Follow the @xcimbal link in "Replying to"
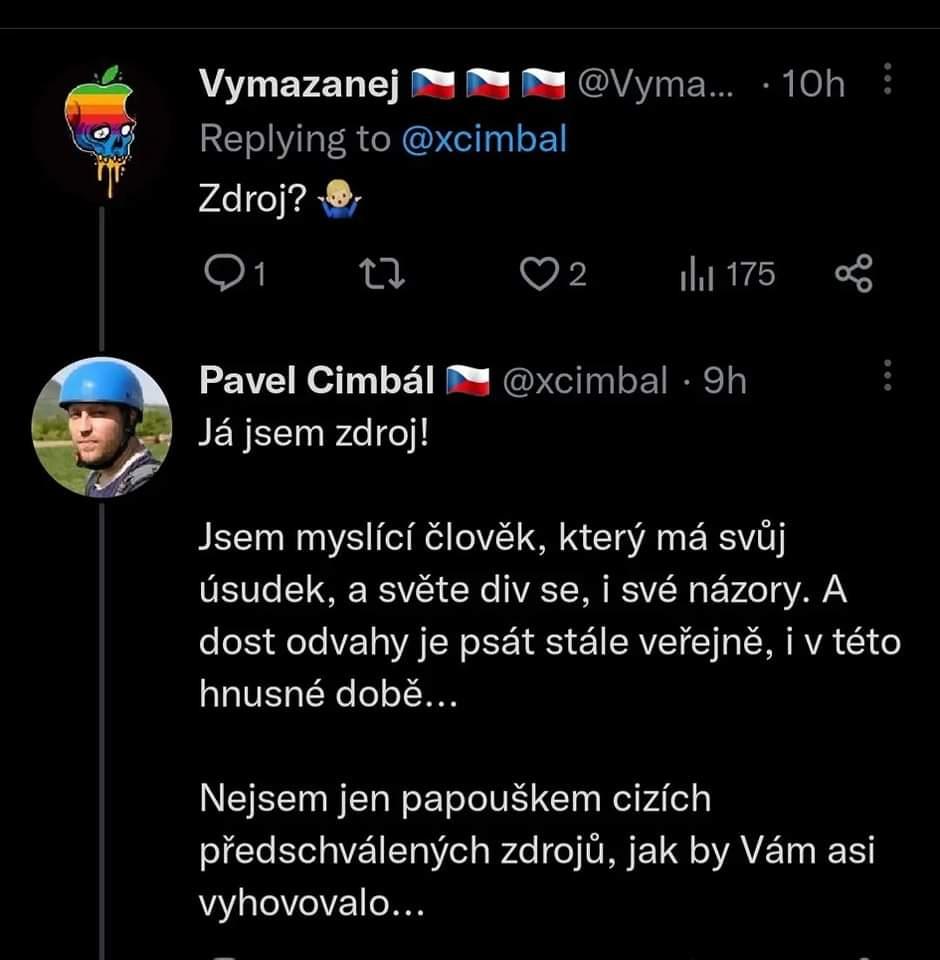The height and width of the screenshot is (960, 940). tap(484, 139)
